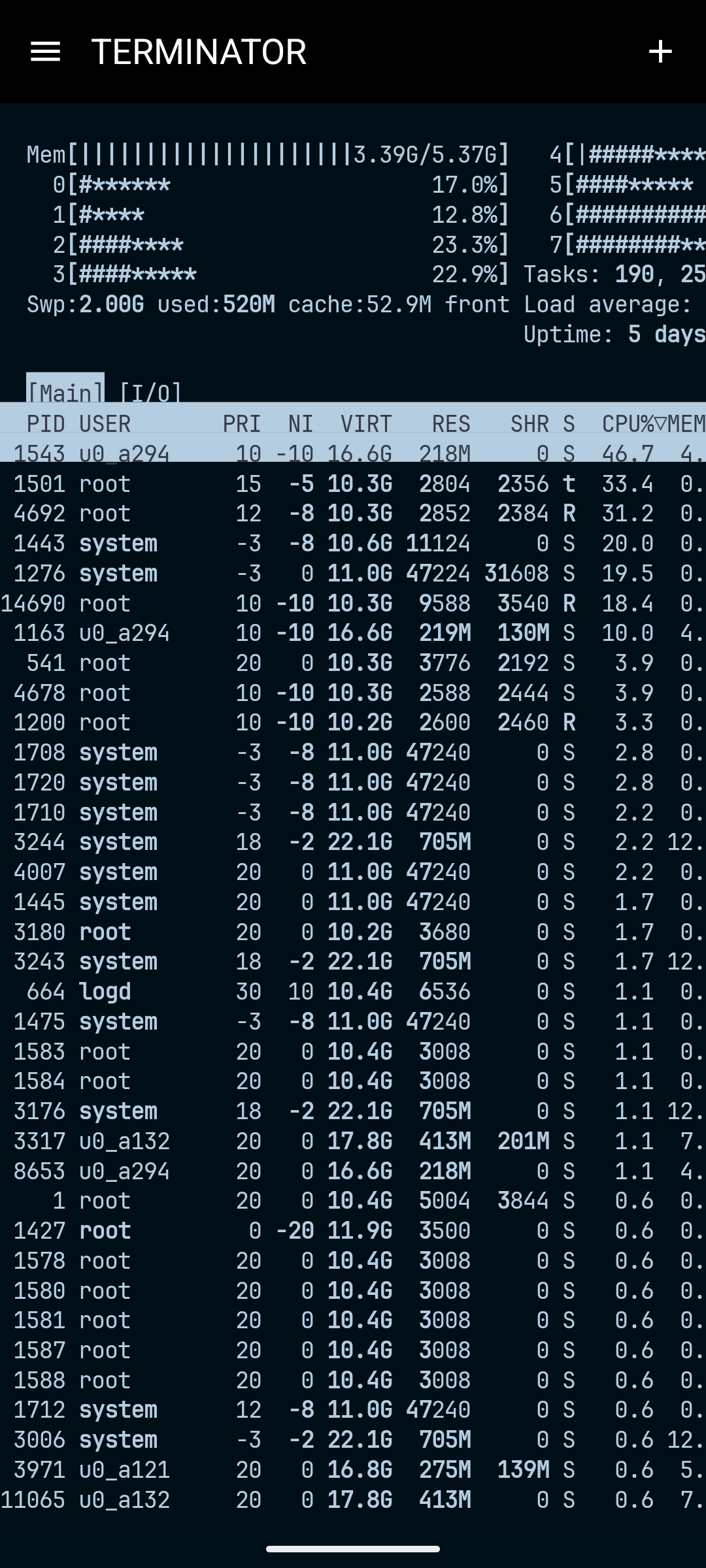
Task: Sort by the PRI column header
Action: (x=242, y=424)
